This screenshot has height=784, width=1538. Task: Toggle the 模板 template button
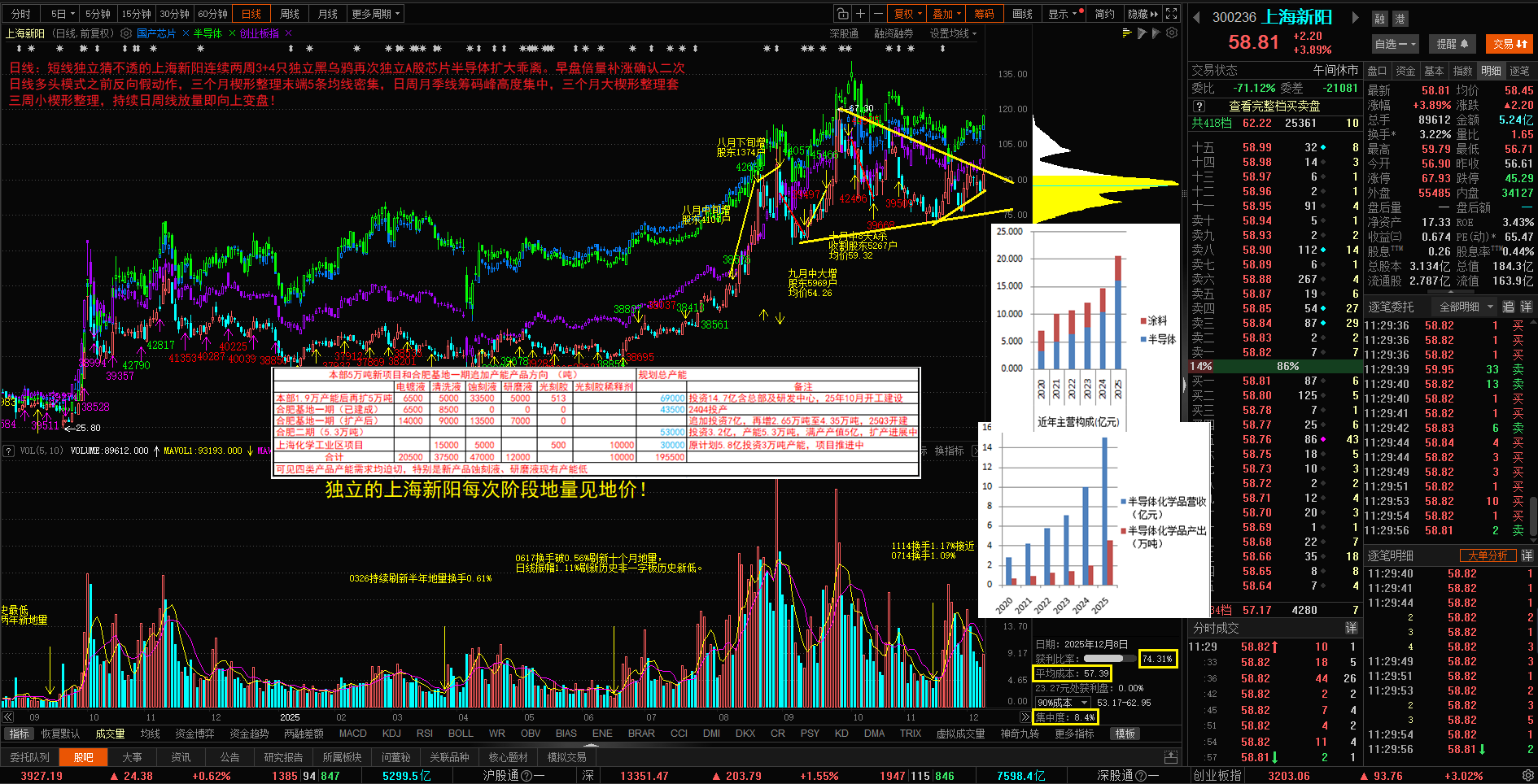click(1125, 734)
